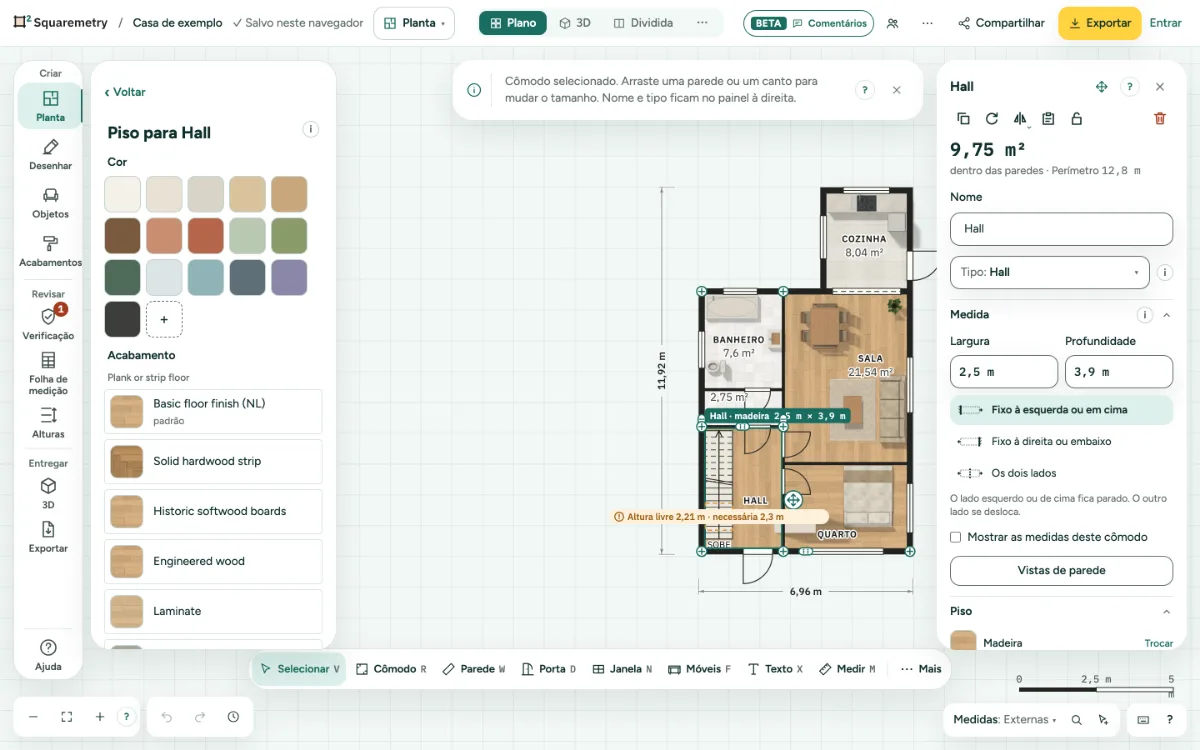Viewport: 1200px width, 750px height.
Task: Open the Medidas: Externas dropdown
Action: [x=1005, y=719]
